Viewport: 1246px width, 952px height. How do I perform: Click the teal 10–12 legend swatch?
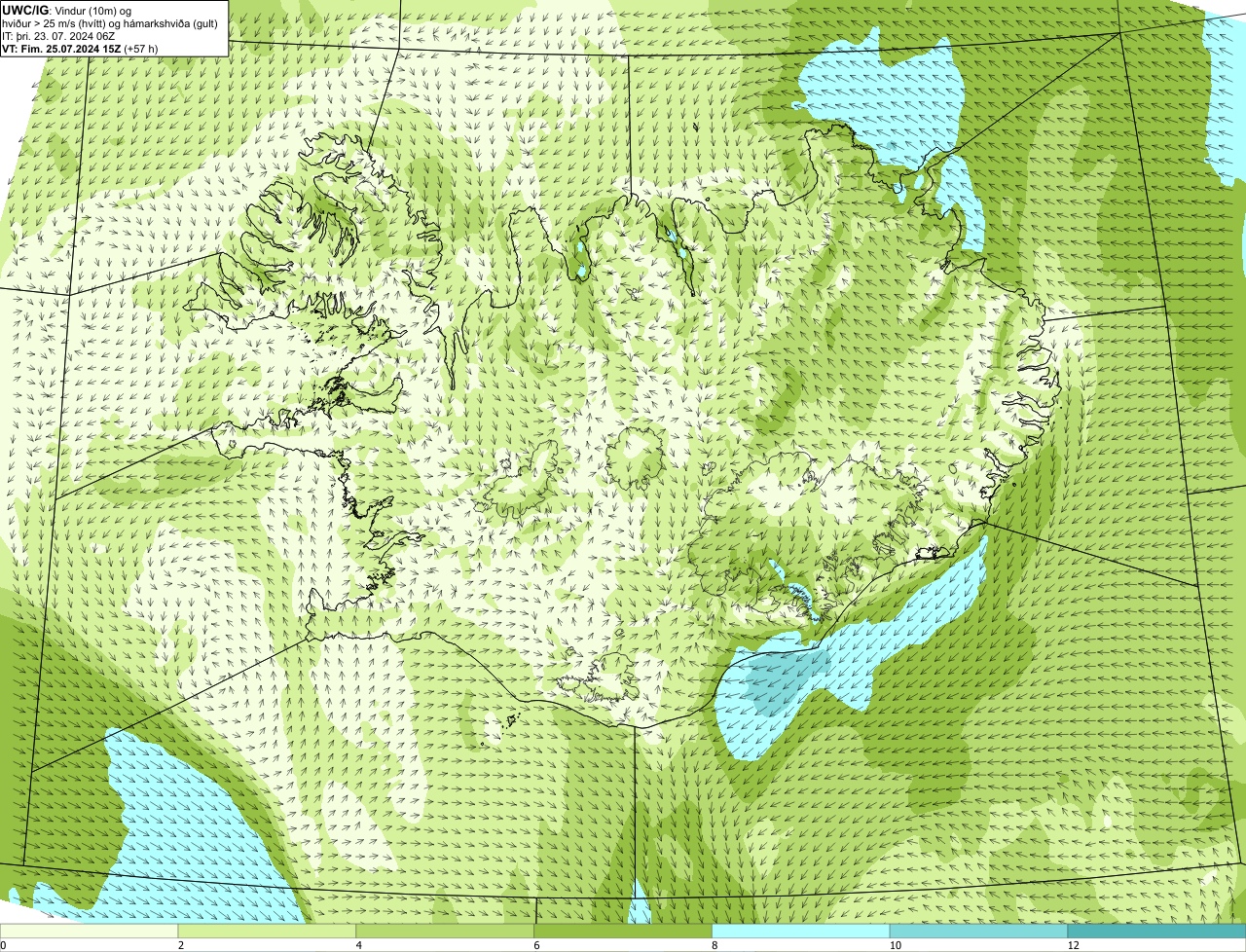[979, 932]
